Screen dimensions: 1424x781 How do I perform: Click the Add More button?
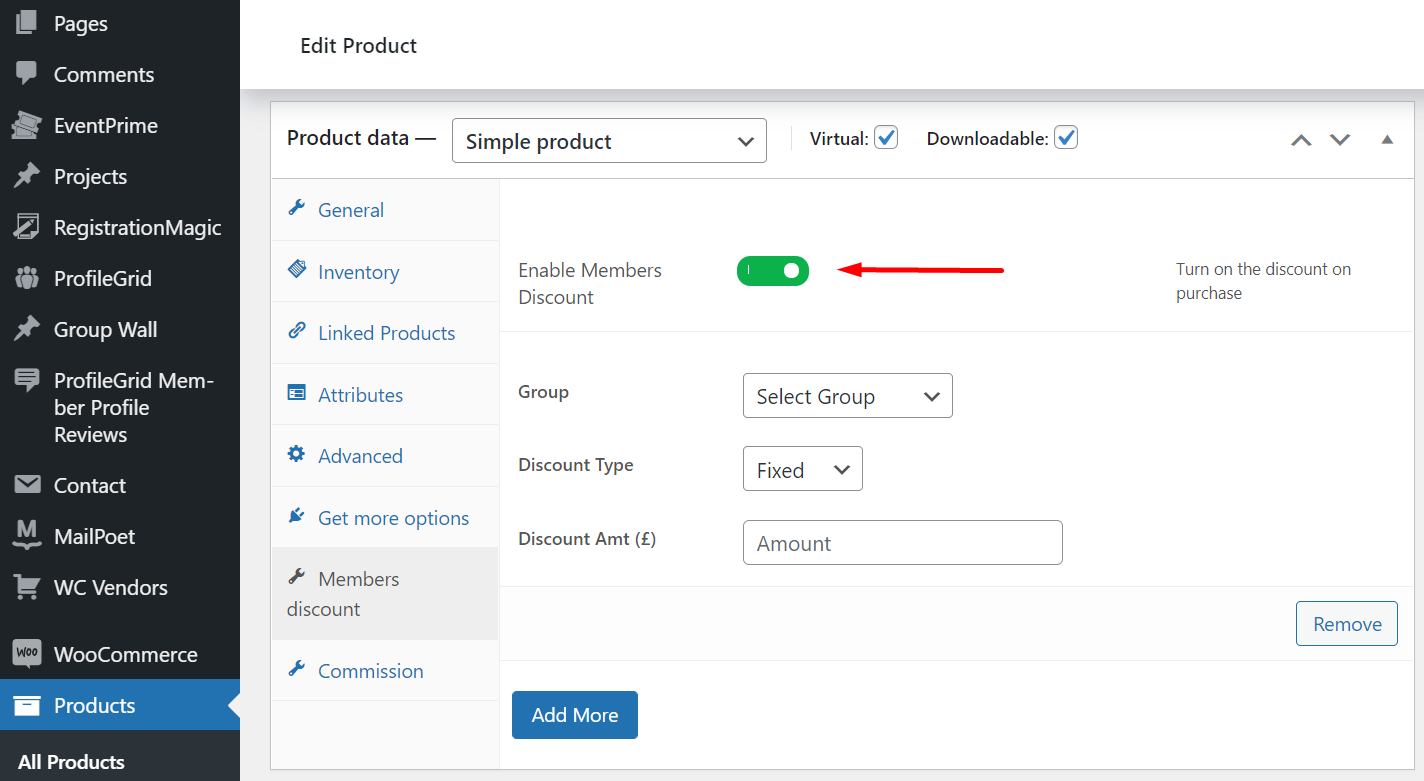(x=574, y=714)
